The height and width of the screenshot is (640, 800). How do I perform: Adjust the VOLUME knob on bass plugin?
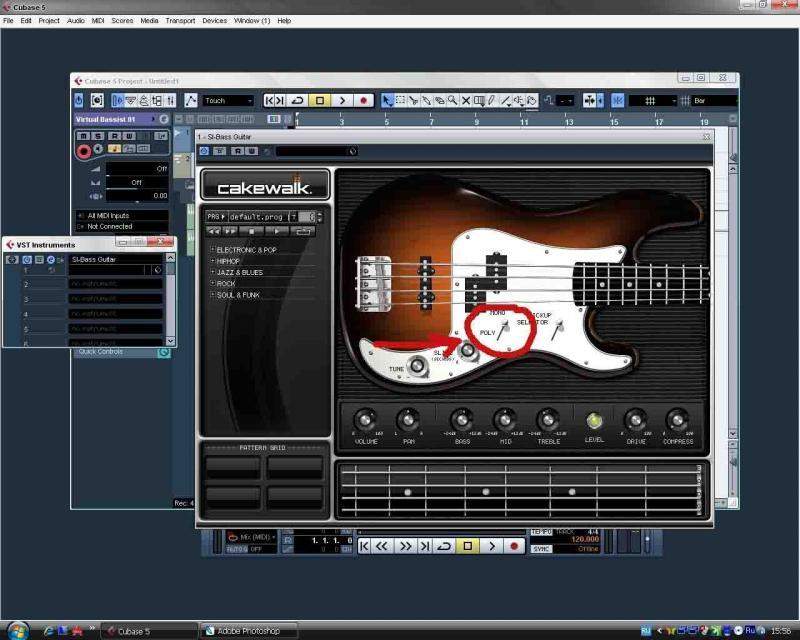[365, 420]
